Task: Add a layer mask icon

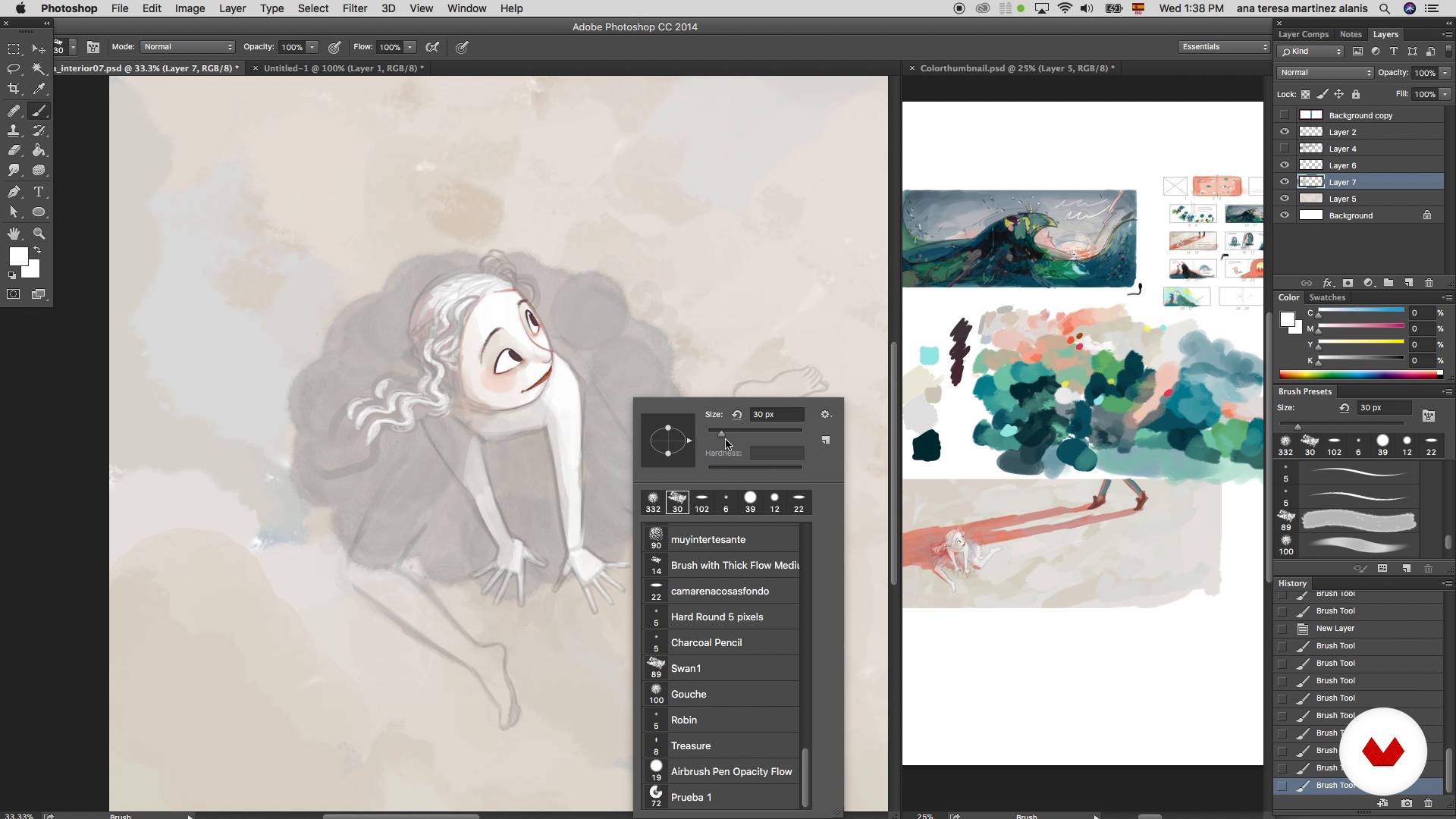Action: 1348,283
